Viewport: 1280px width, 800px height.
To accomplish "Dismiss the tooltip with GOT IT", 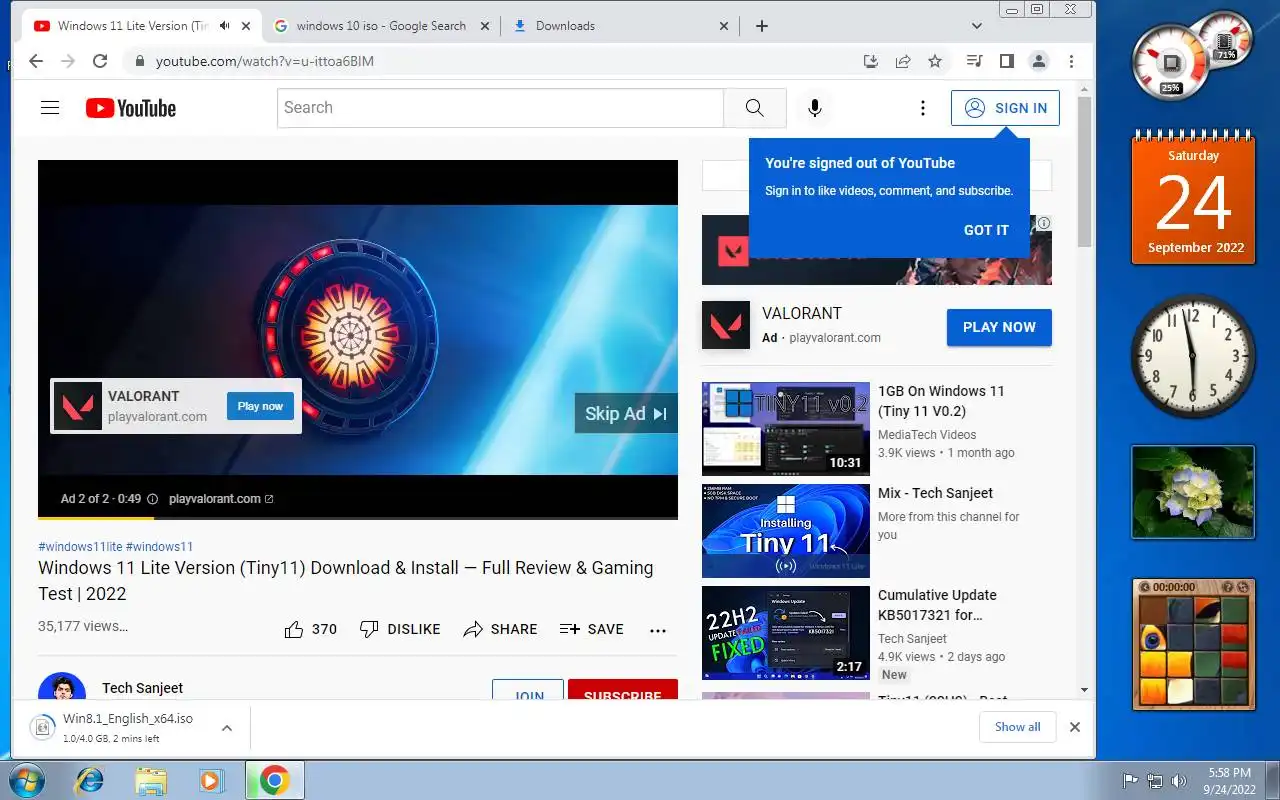I will click(x=986, y=230).
